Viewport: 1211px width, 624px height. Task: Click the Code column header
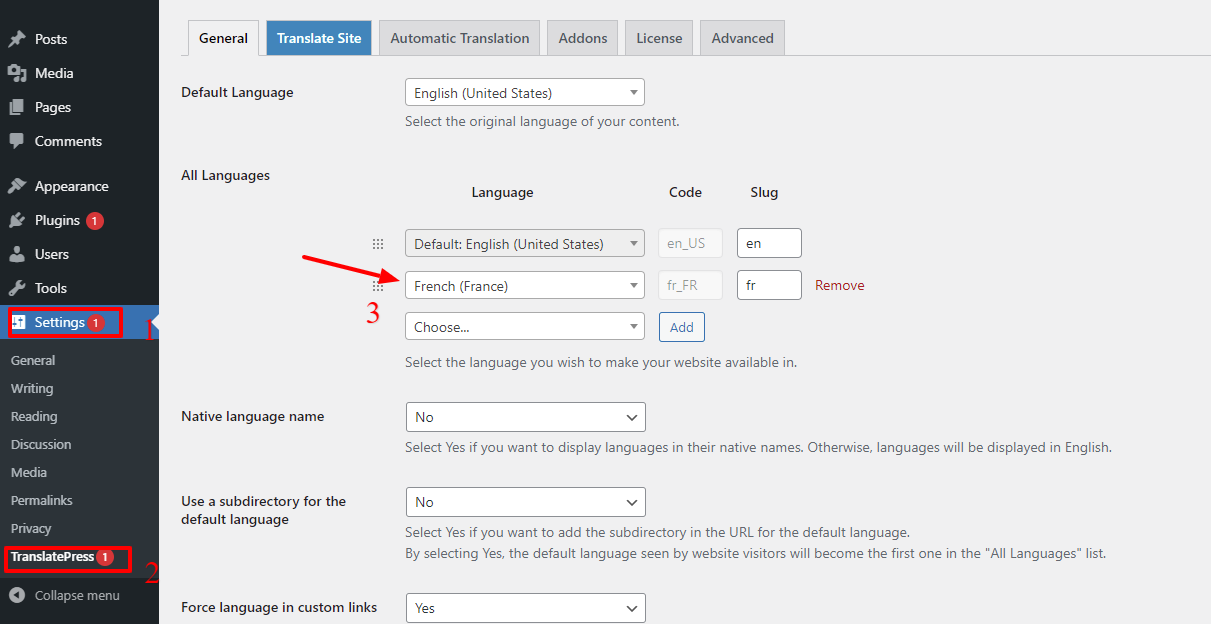click(686, 192)
